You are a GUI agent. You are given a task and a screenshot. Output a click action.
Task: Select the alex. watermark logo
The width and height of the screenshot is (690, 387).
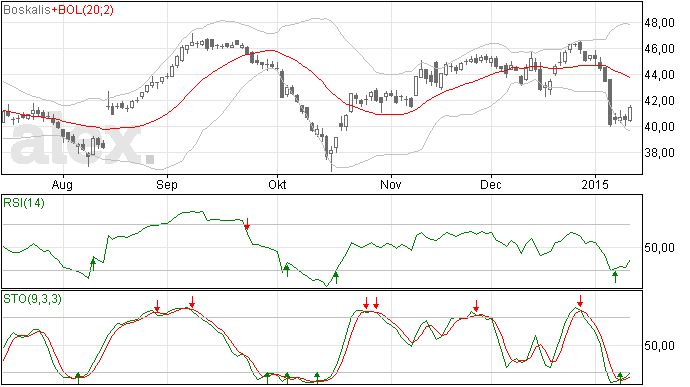click(83, 143)
